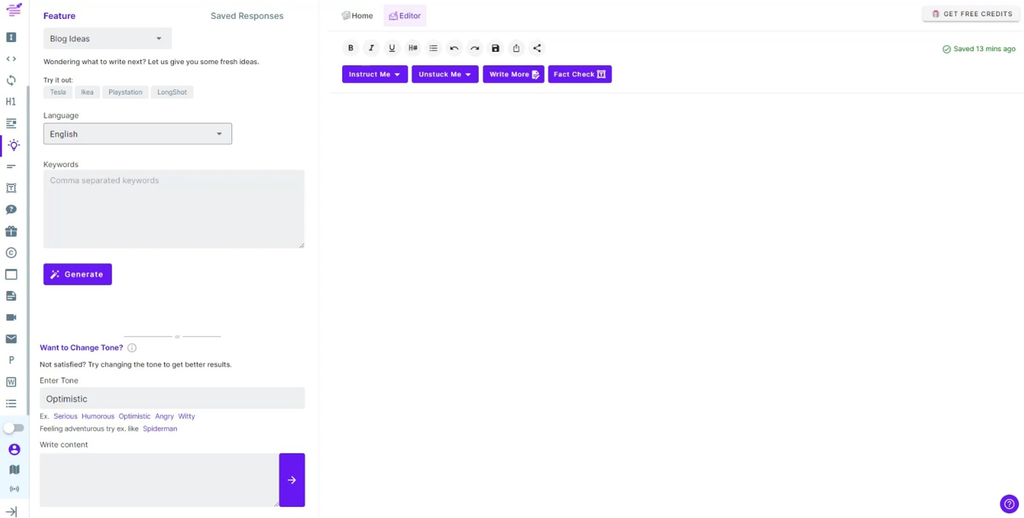The image size is (1024, 518).
Task: Click the Underline formatting icon
Action: click(392, 48)
